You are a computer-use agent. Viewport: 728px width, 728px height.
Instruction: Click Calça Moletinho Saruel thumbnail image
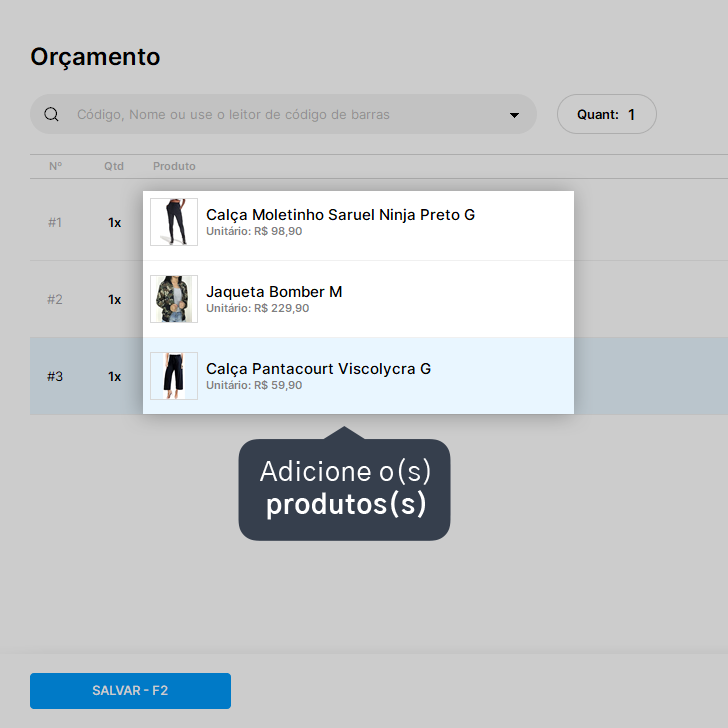(174, 222)
